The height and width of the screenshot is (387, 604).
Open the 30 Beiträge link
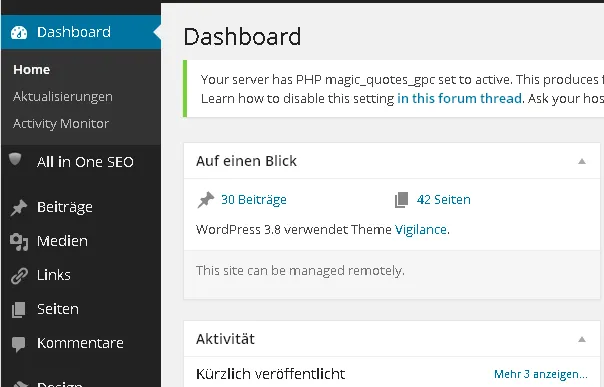pos(254,199)
